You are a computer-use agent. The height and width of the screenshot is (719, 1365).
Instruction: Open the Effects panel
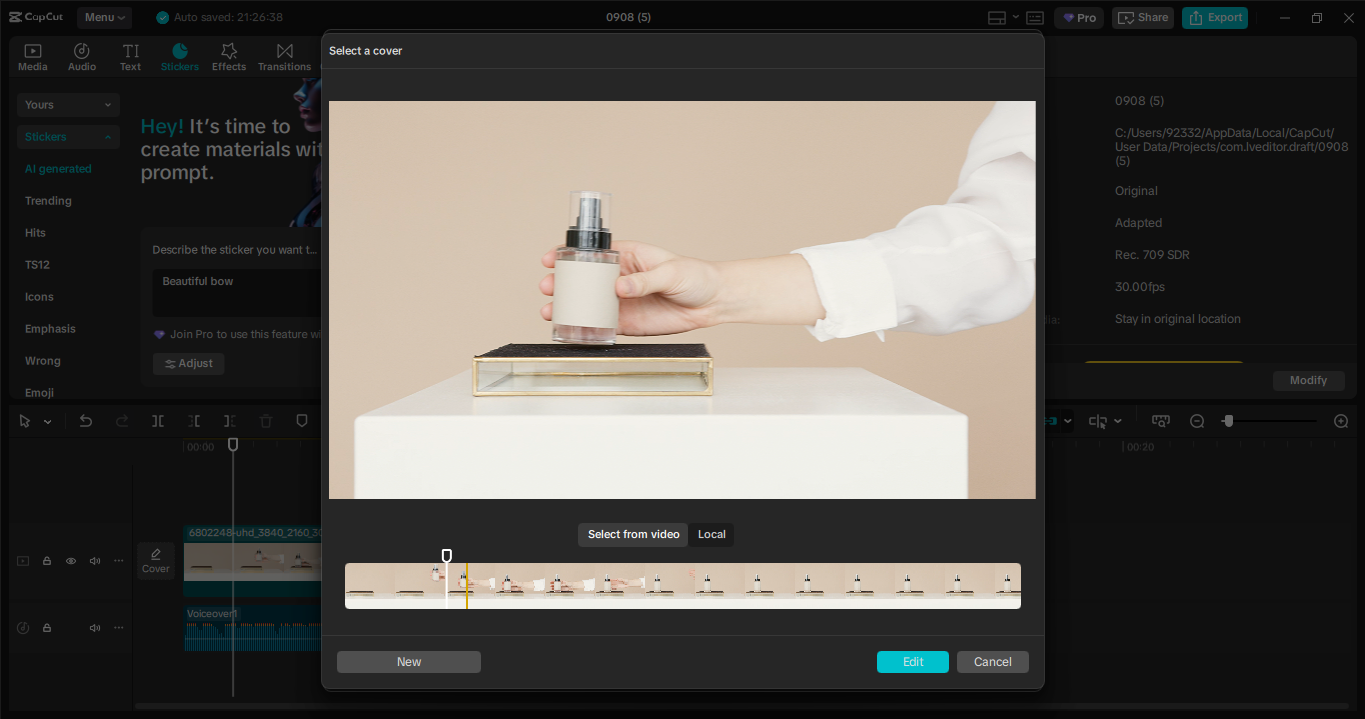pos(228,57)
